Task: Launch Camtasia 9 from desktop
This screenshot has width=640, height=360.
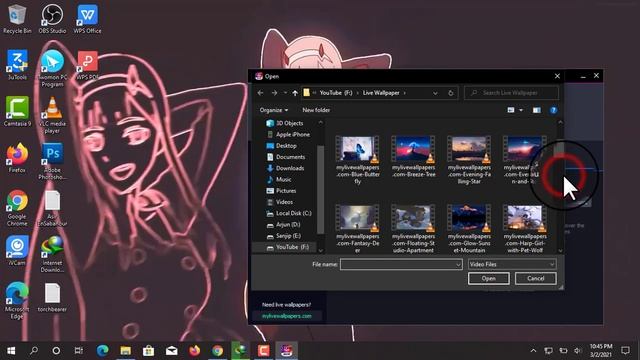Action: tap(17, 111)
